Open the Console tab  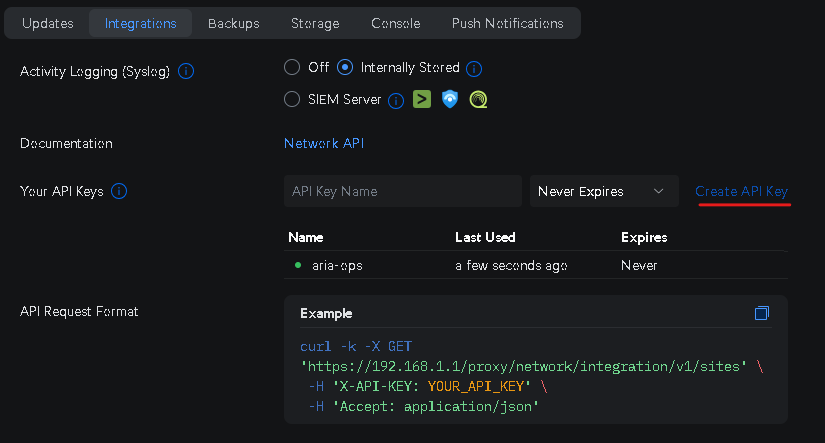click(x=395, y=23)
